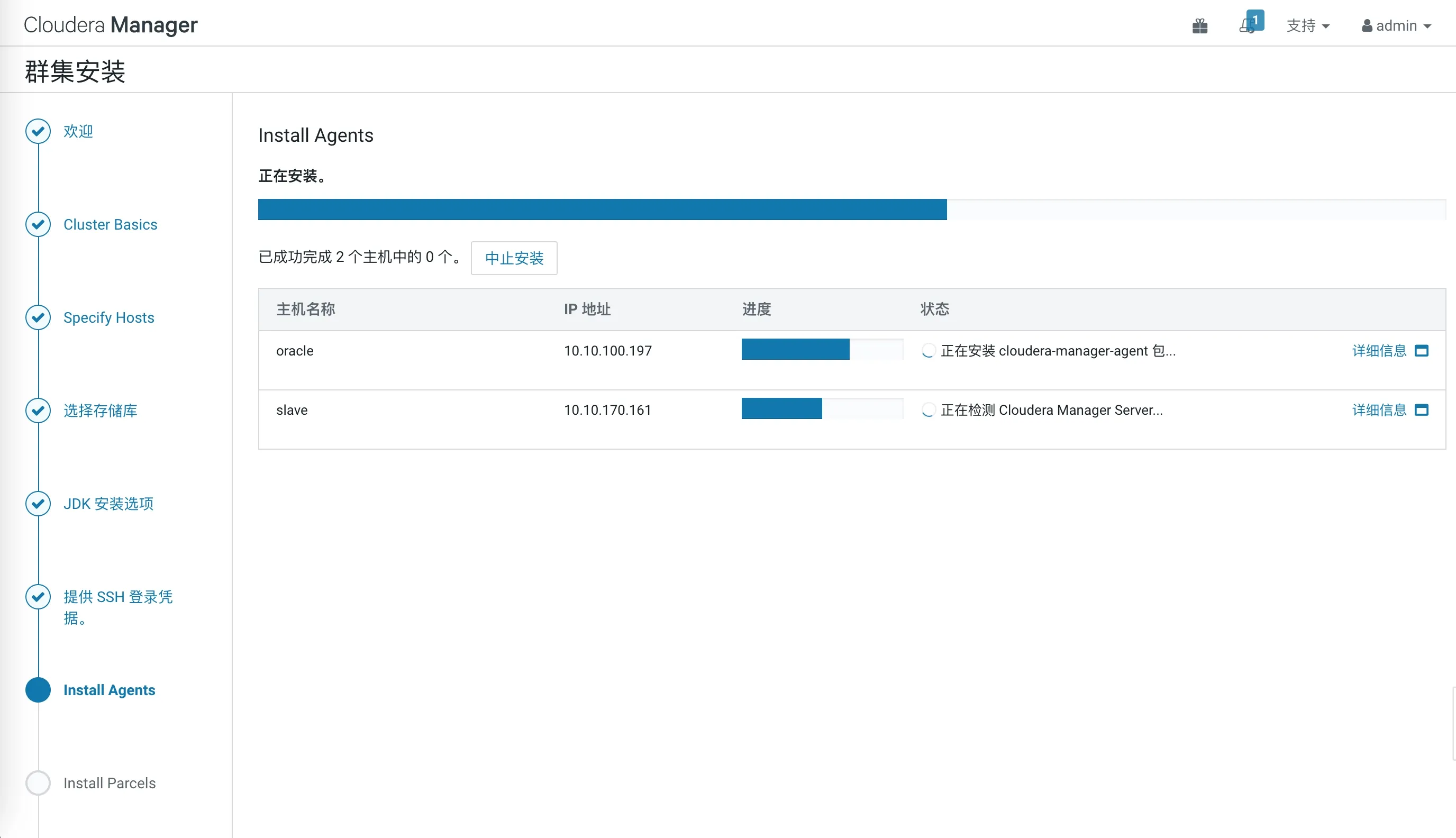Click the gift icon in top bar
Screen dimensions: 1456x838
point(1199,26)
